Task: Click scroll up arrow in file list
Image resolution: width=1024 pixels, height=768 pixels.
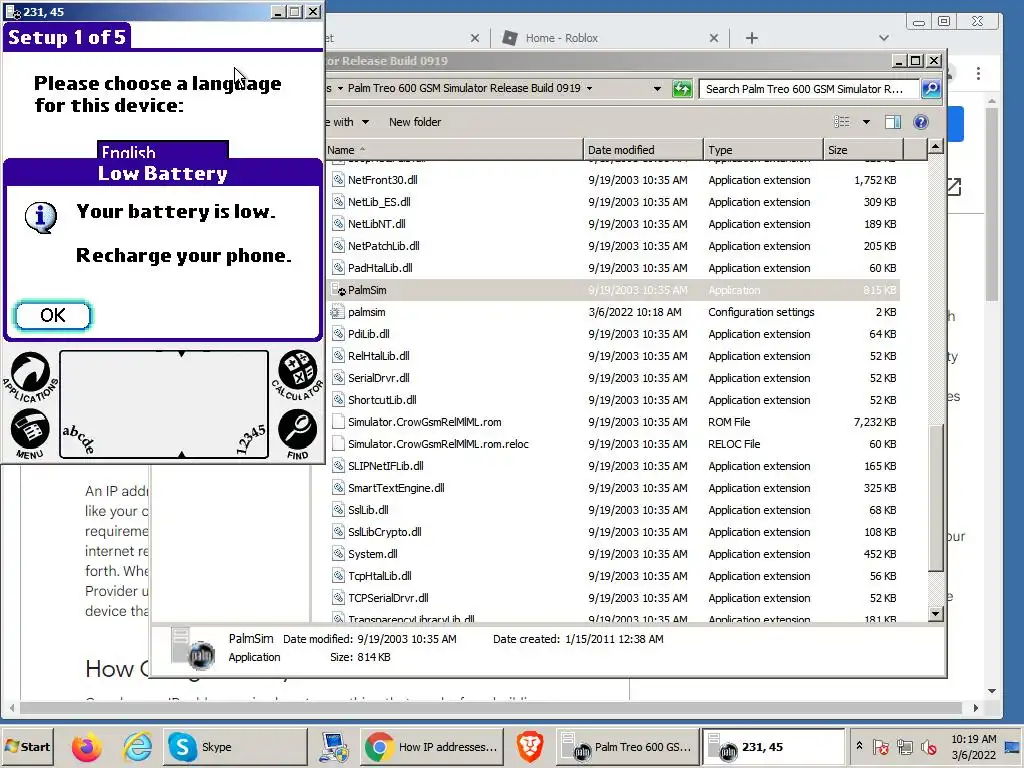Action: click(x=935, y=146)
